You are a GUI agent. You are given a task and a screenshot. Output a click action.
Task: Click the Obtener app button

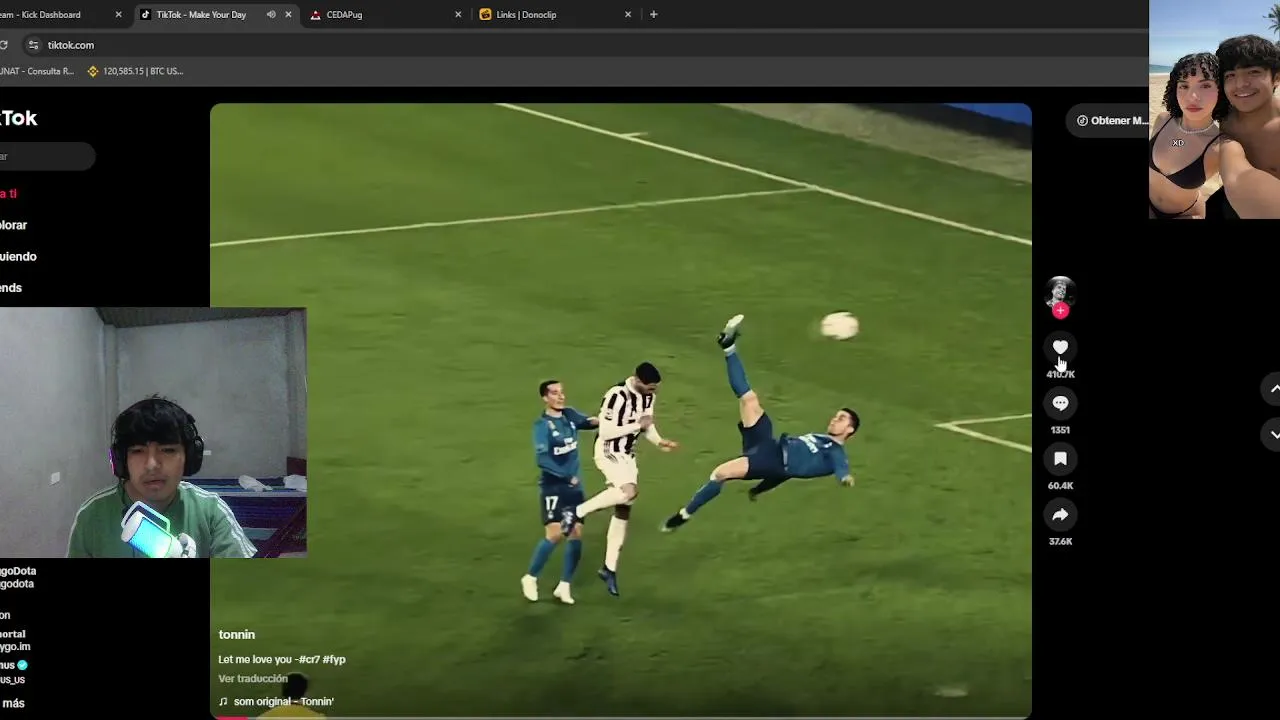[1110, 120]
